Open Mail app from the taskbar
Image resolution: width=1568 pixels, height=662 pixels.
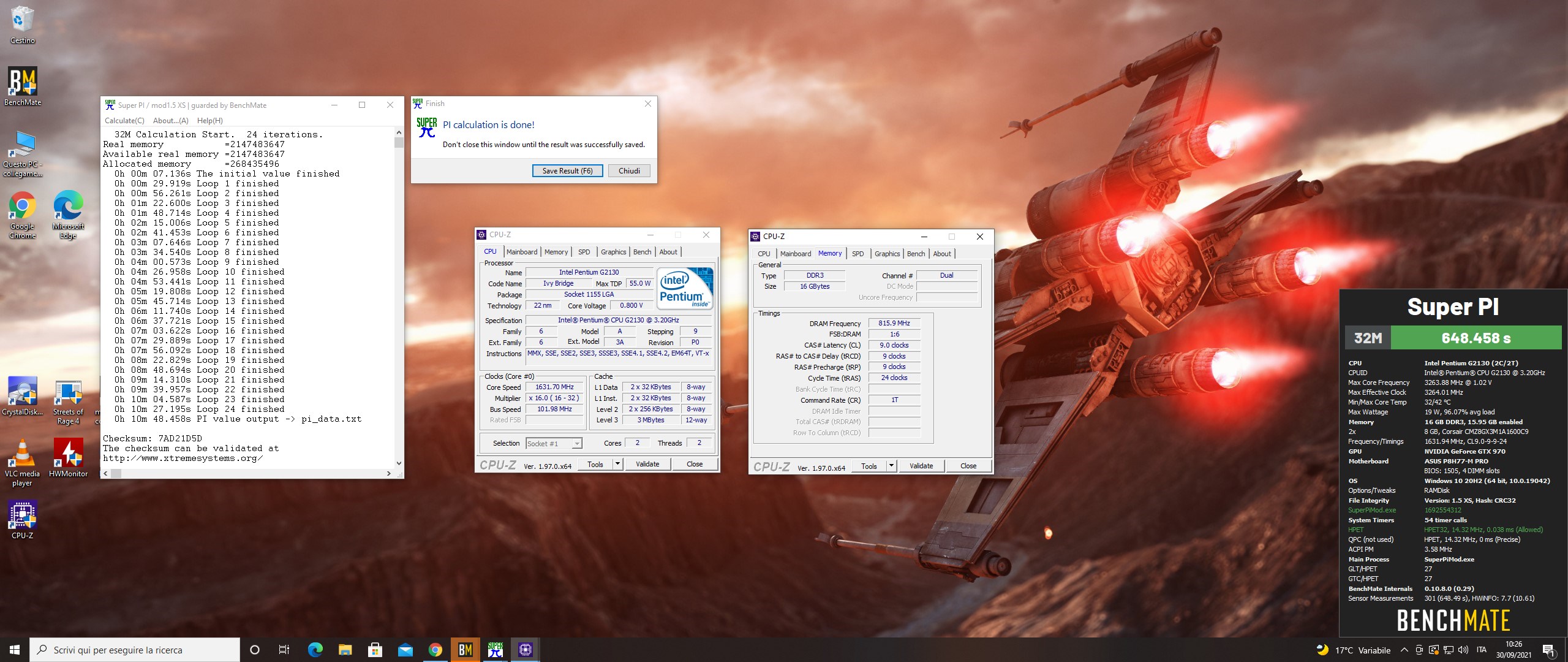[405, 650]
